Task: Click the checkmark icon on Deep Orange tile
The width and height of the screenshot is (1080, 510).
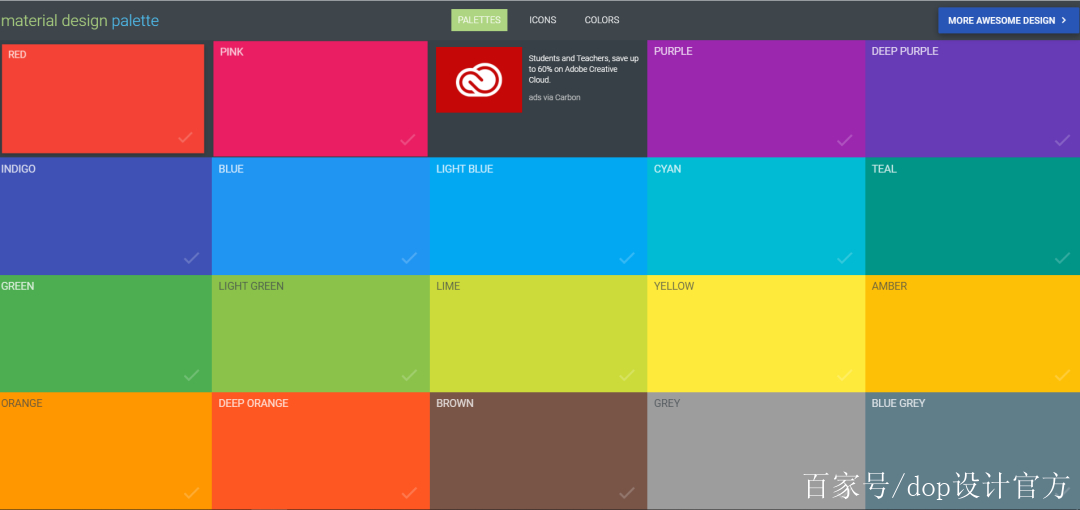Action: click(409, 493)
